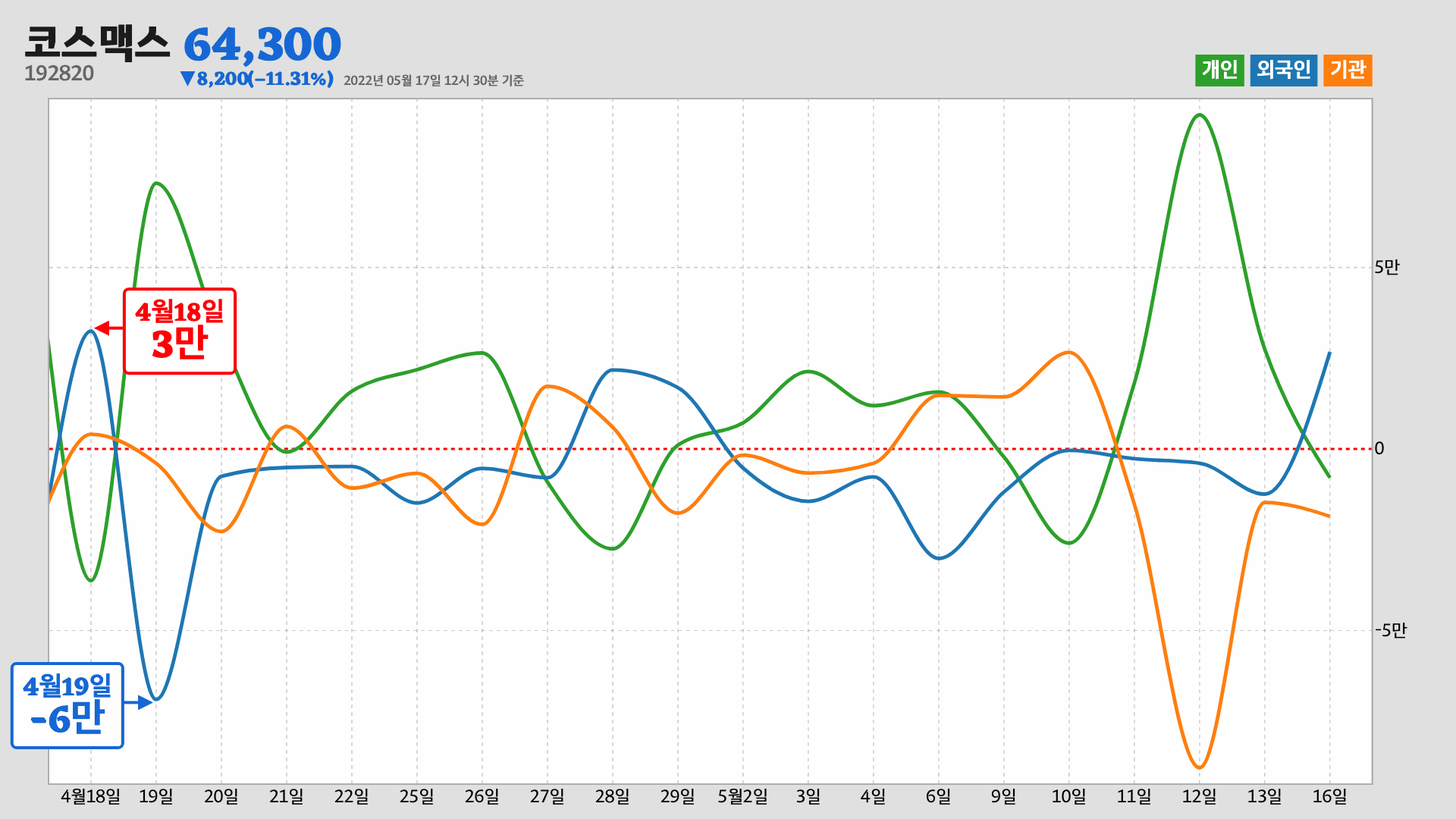Click the -5만 y-axis label
The height and width of the screenshot is (819, 1456).
coord(1391,630)
